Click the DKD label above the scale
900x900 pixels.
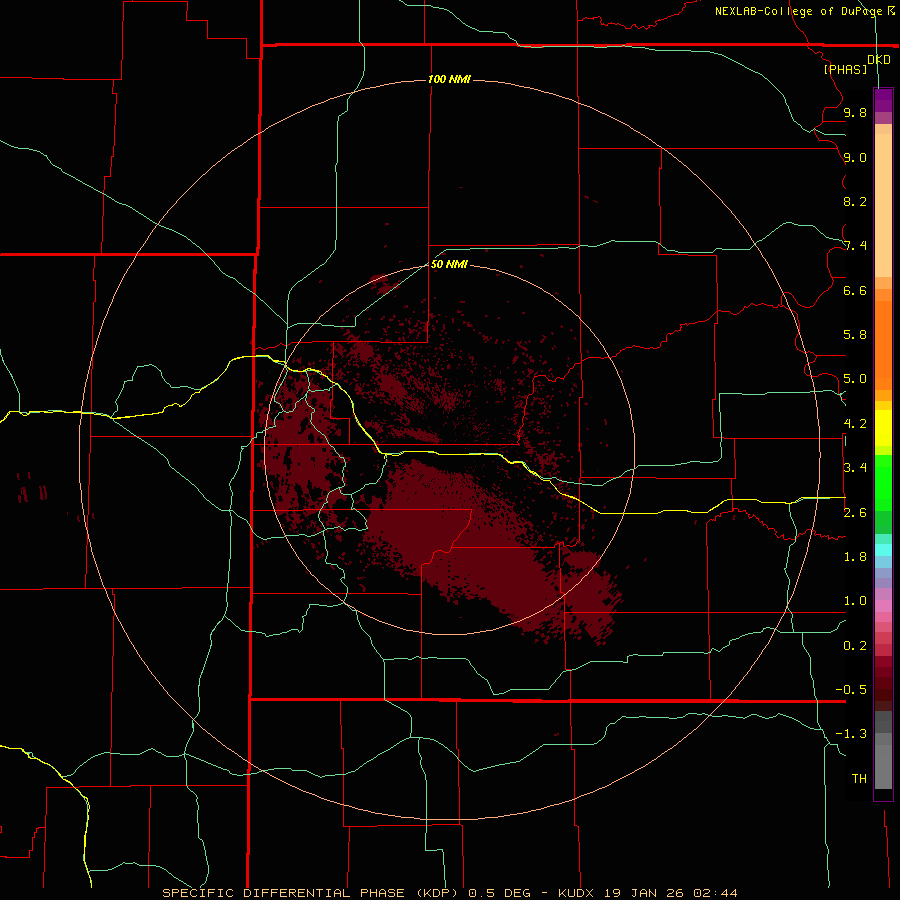coord(879,60)
